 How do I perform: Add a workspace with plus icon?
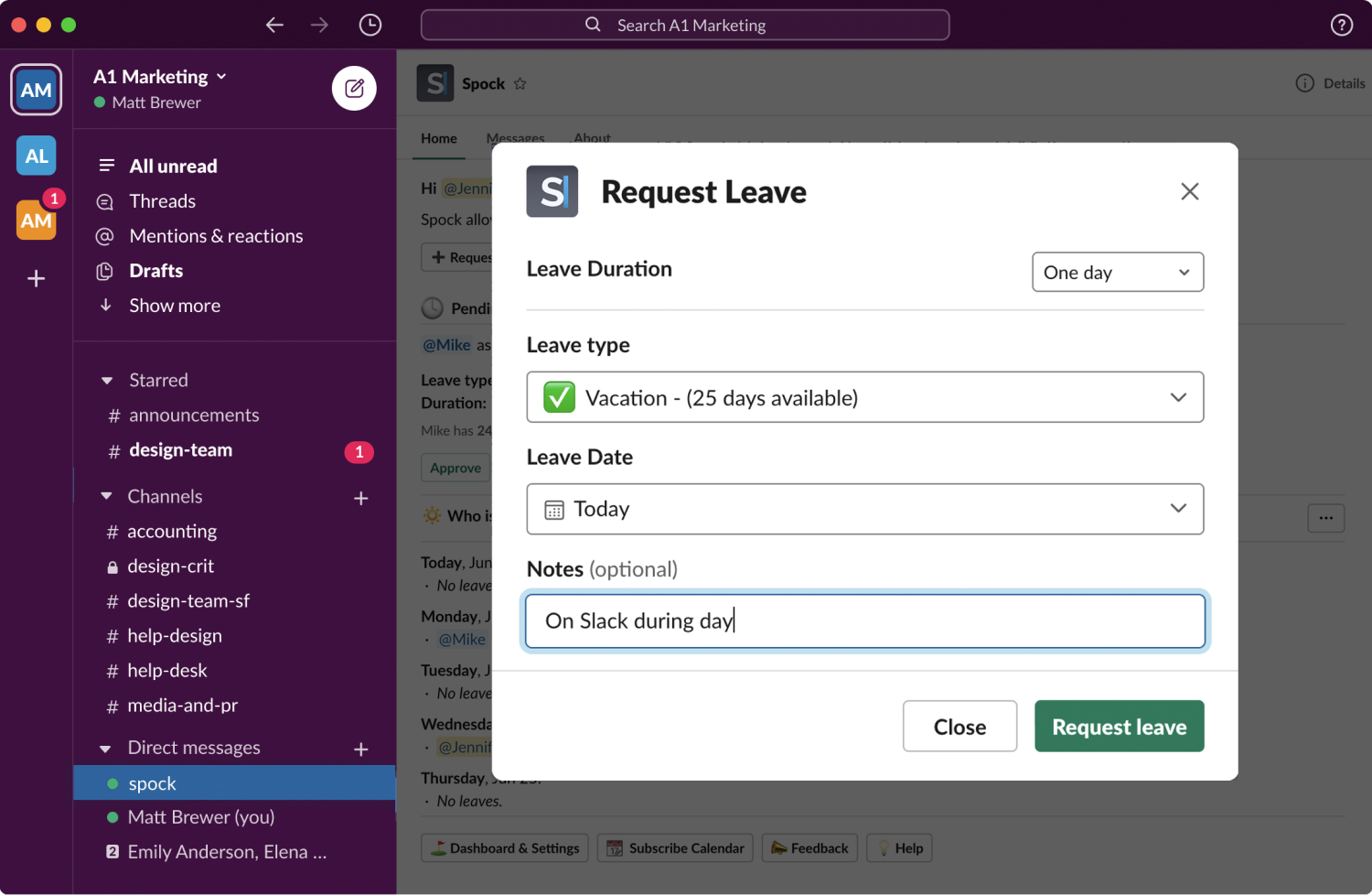(37, 278)
